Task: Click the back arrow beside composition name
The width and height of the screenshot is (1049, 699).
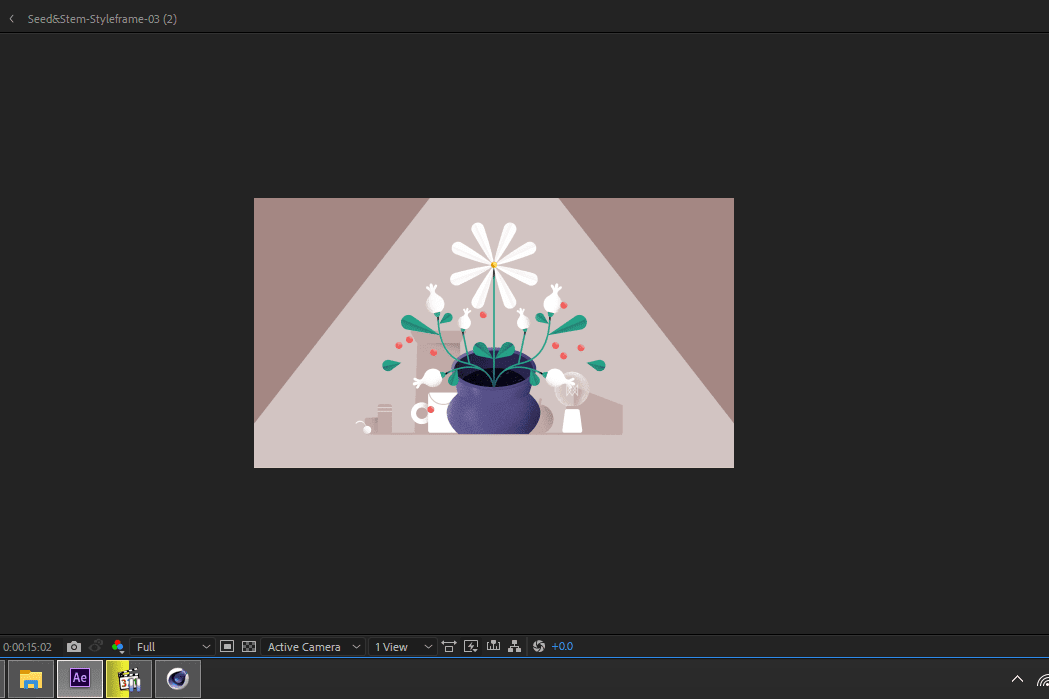Action: click(x=11, y=19)
